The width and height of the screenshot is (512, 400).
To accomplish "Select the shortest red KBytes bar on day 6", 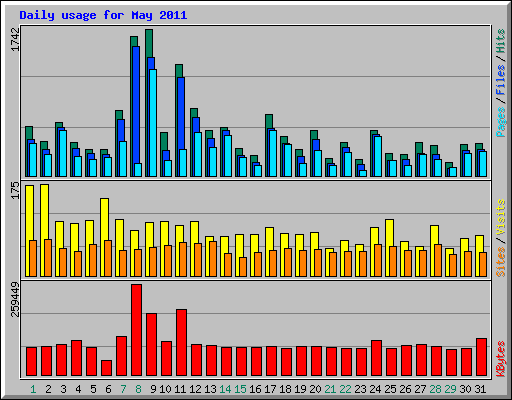I will point(106,368).
